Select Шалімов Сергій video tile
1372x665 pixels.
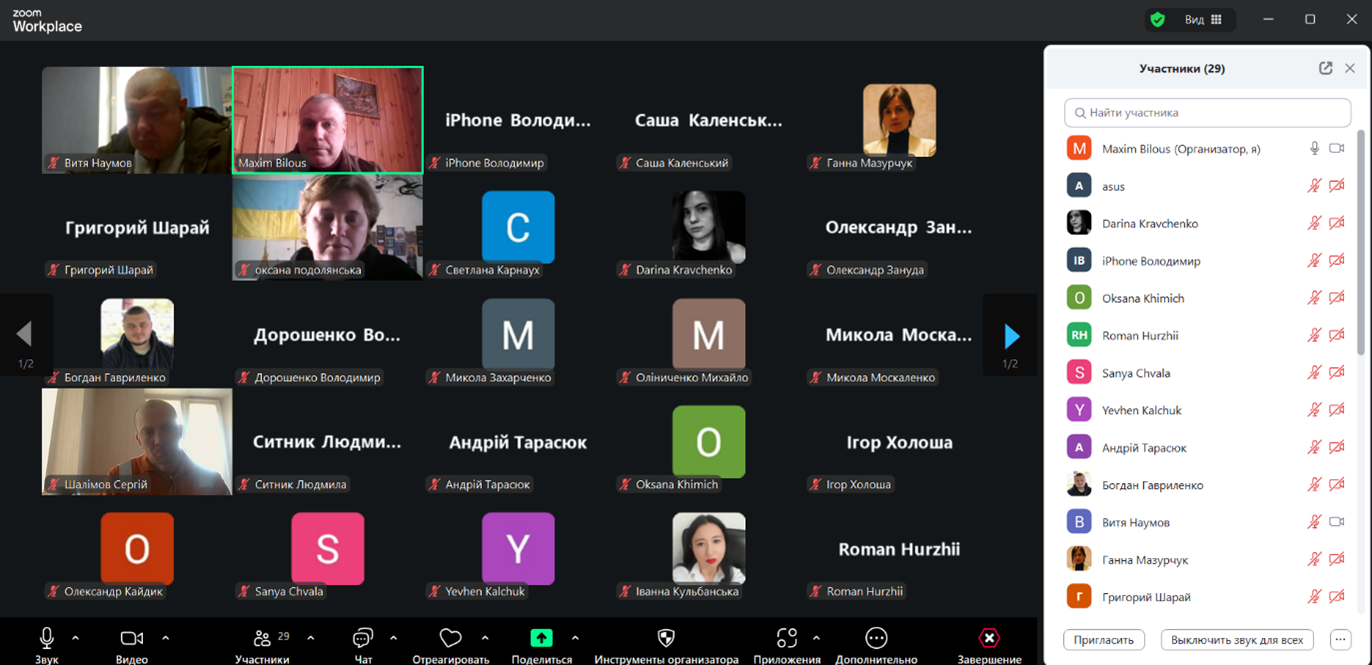pyautogui.click(x=137, y=442)
